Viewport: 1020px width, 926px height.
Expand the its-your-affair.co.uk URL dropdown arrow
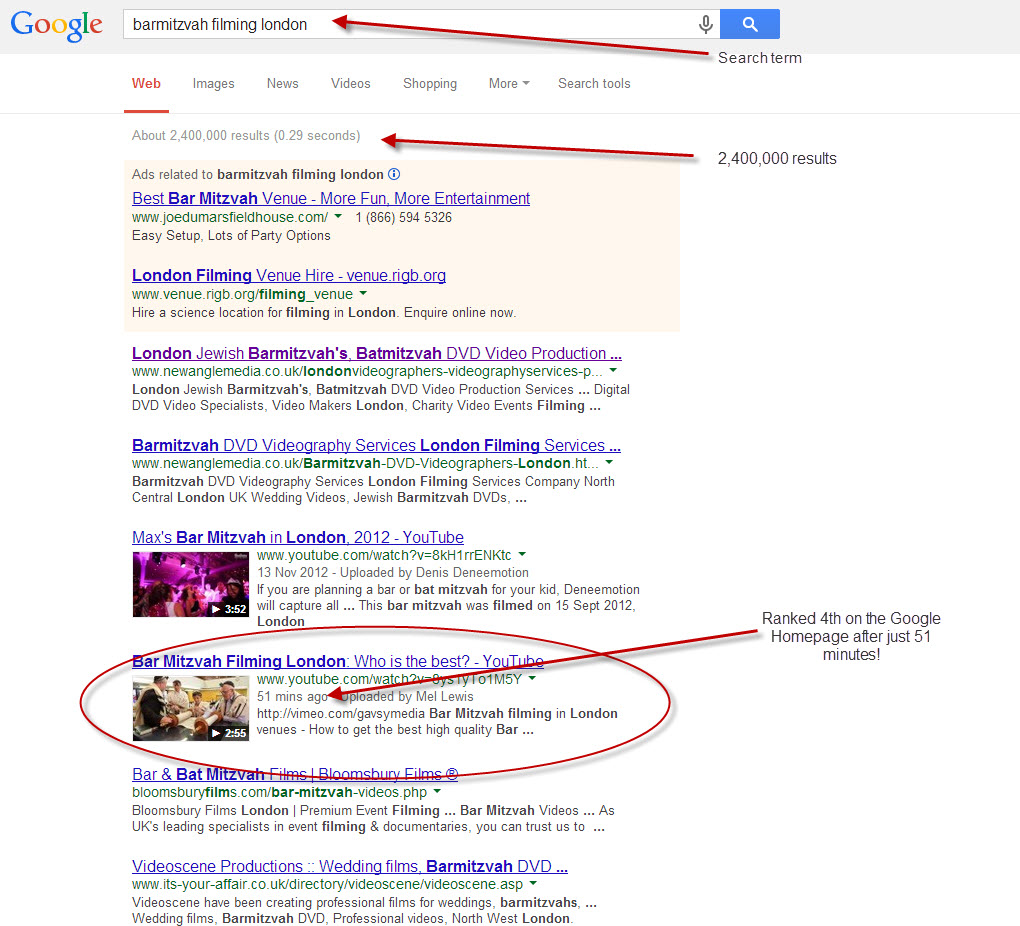[533, 883]
